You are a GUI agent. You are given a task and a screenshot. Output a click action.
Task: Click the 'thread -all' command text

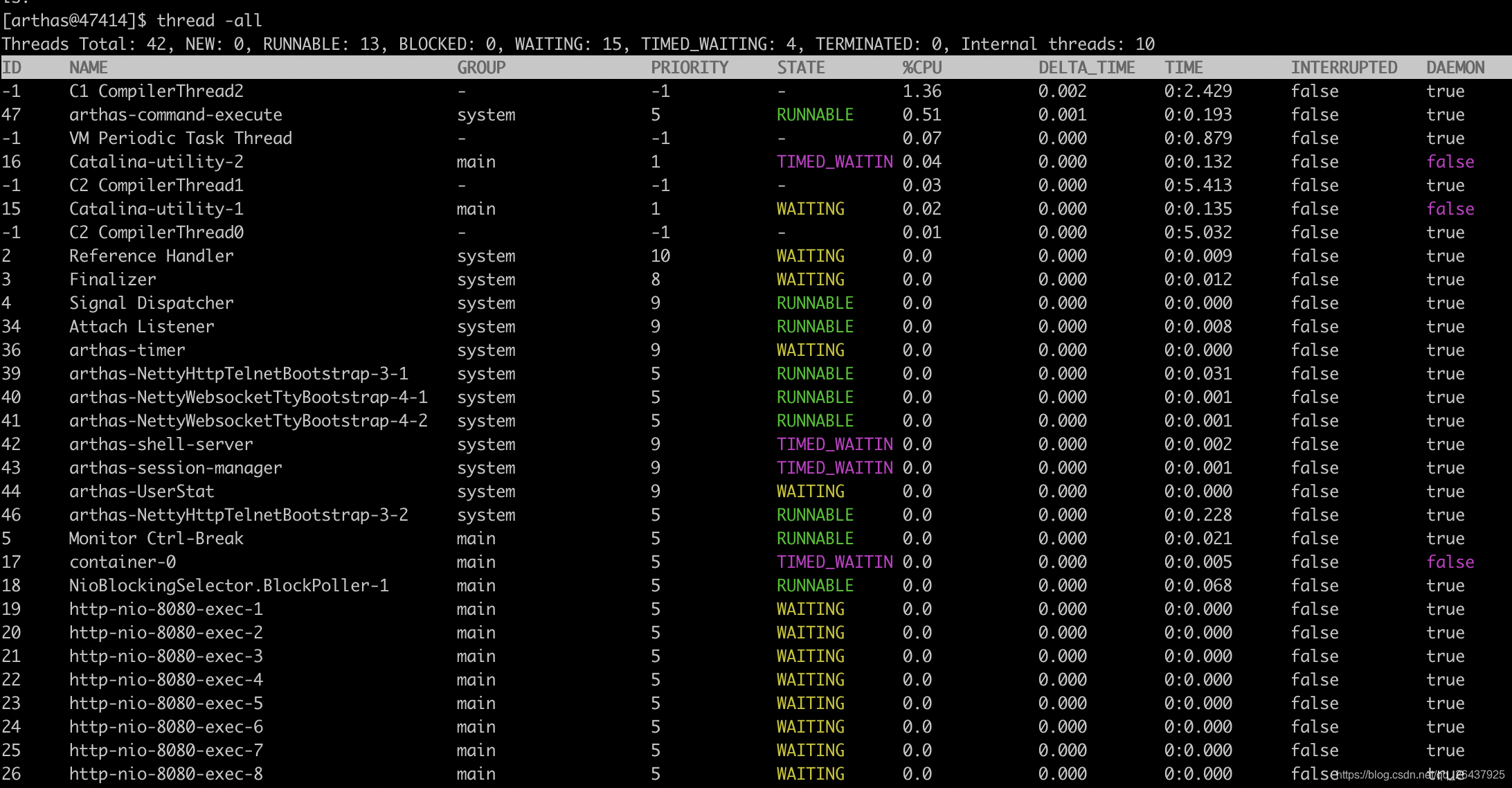click(209, 21)
